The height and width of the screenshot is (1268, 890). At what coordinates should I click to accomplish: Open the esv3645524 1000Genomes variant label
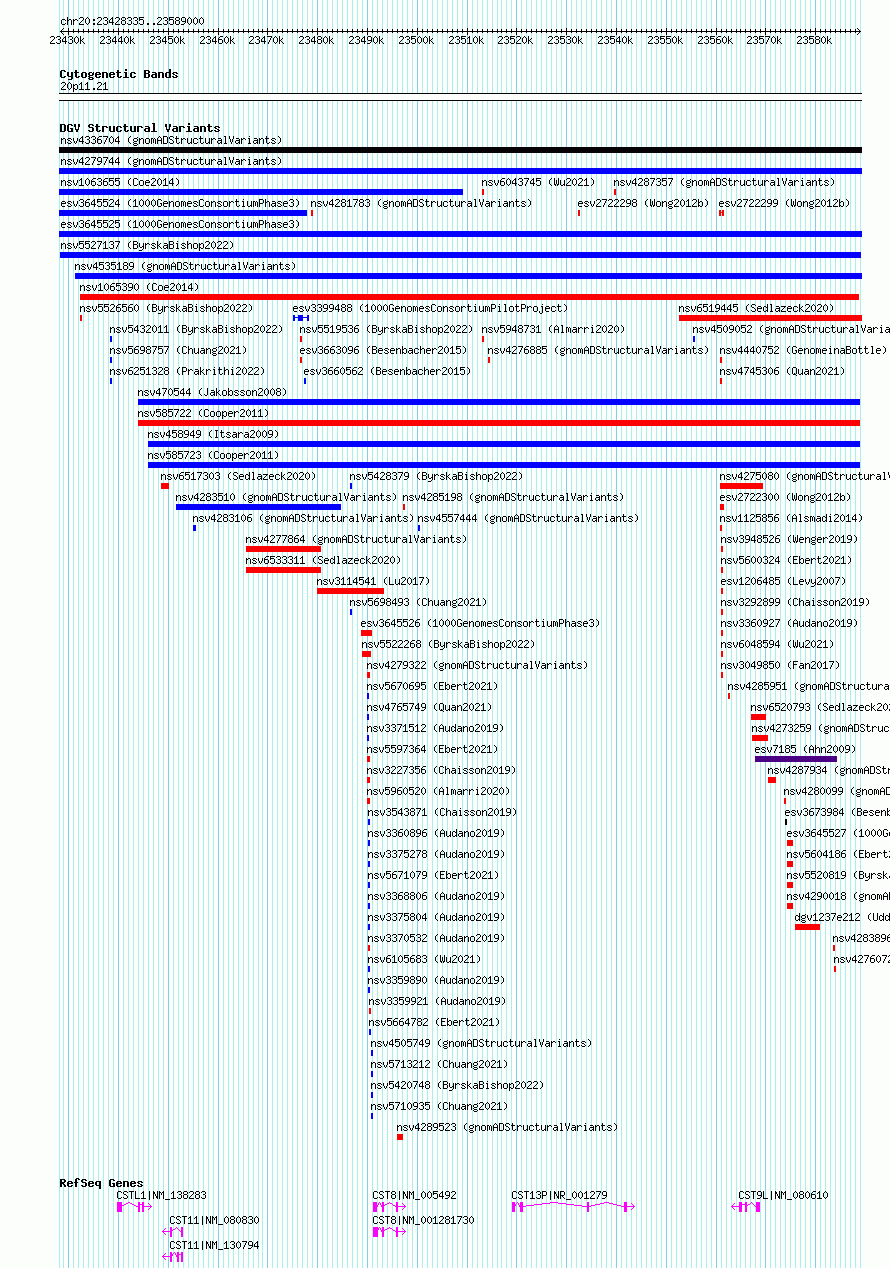pyautogui.click(x=179, y=203)
